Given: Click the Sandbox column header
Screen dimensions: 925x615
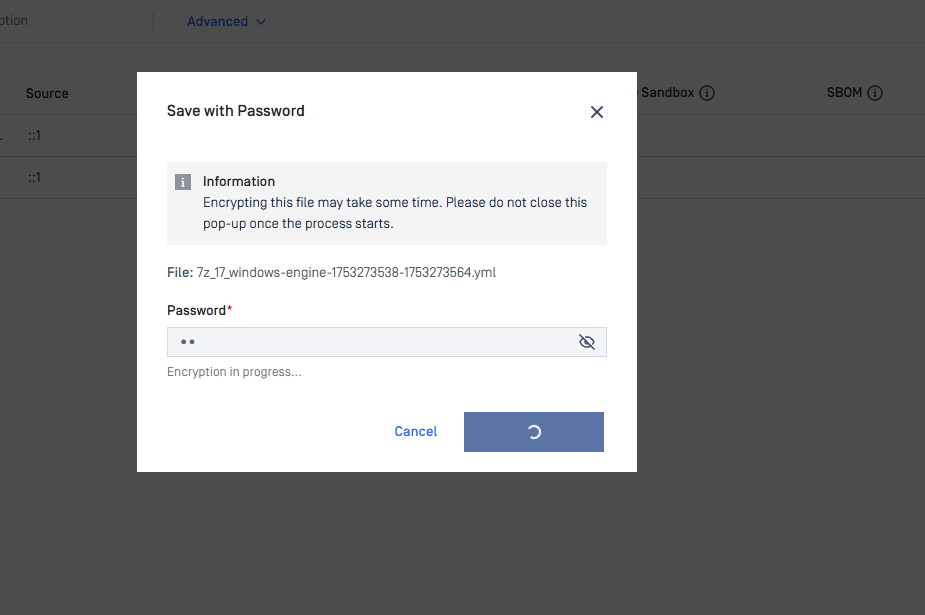Looking at the screenshot, I should 667,93.
